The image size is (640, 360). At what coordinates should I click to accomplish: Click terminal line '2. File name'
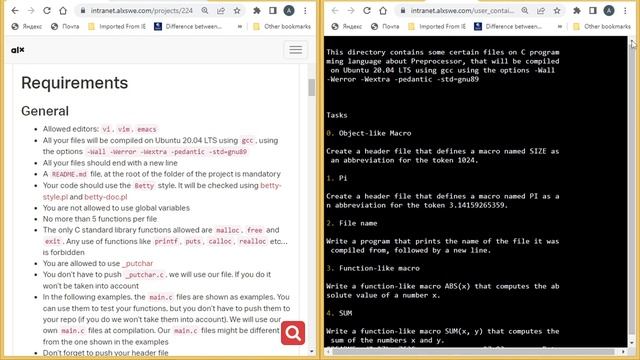click(352, 223)
